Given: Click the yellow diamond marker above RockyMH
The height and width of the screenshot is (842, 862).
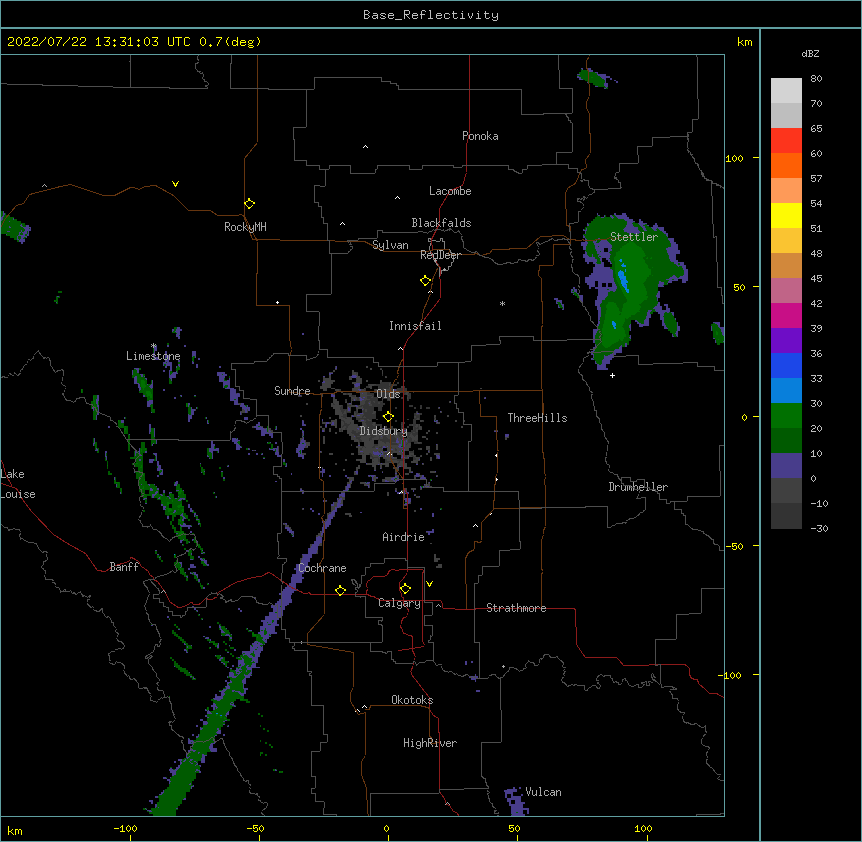Looking at the screenshot, I should (249, 204).
